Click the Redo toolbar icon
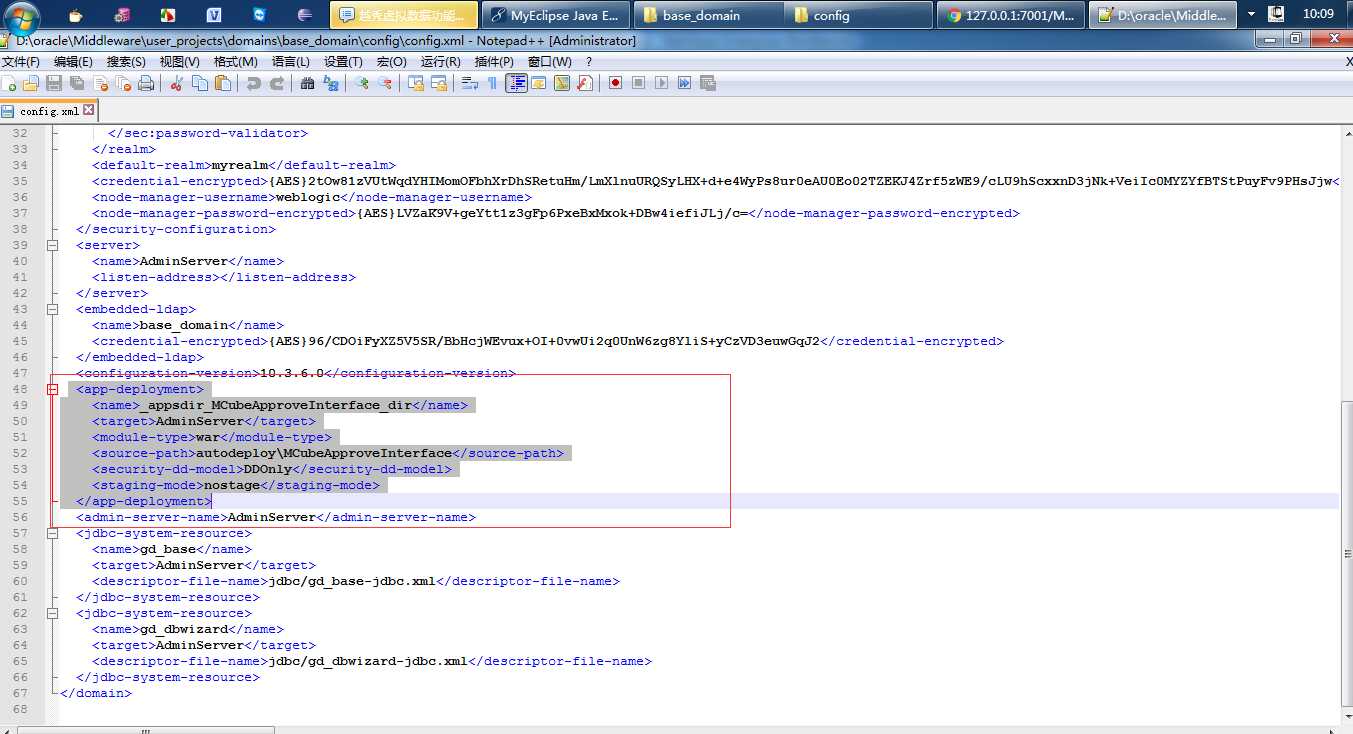 277,83
